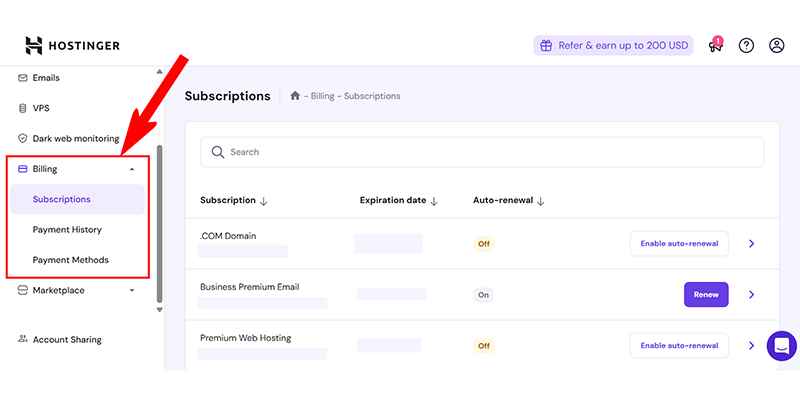
Task: Open the live chat bubble icon
Action: (x=782, y=346)
